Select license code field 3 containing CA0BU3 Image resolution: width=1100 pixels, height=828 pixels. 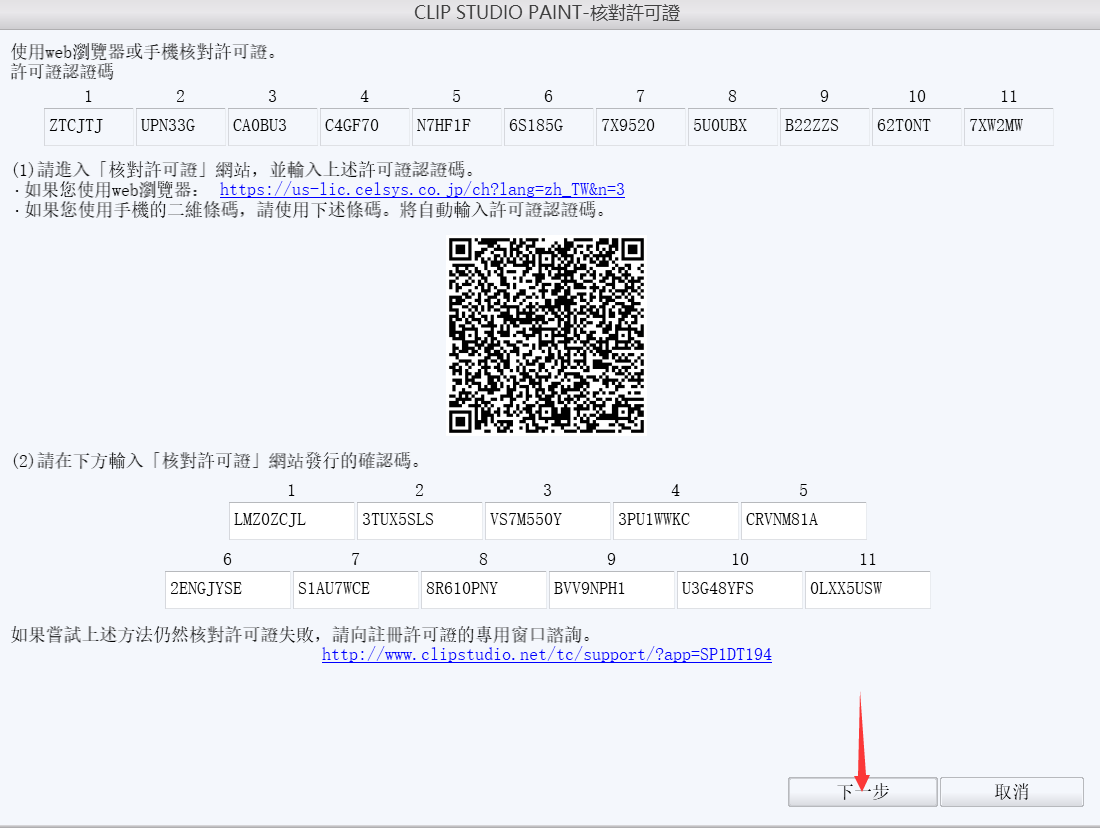tap(272, 126)
